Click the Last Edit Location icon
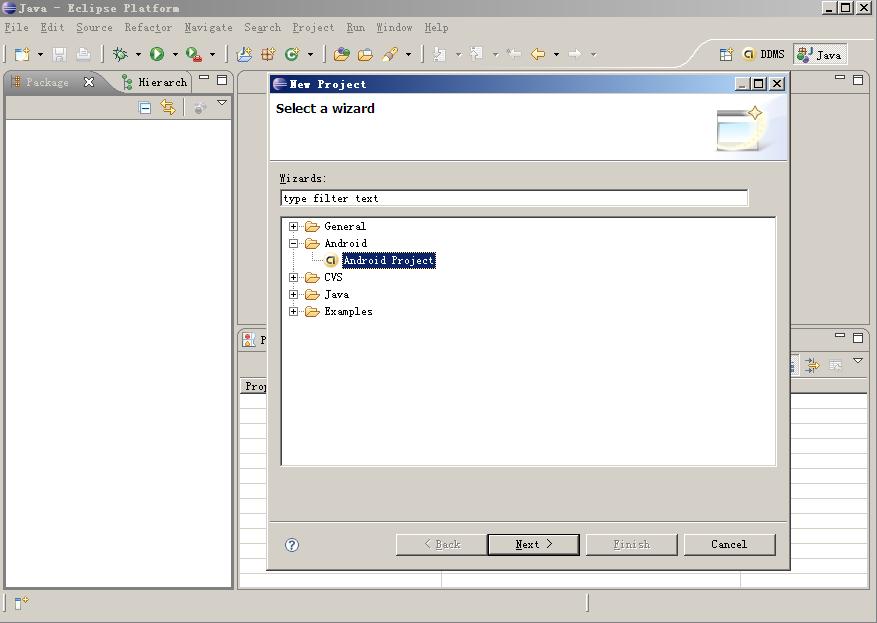 [x=513, y=54]
